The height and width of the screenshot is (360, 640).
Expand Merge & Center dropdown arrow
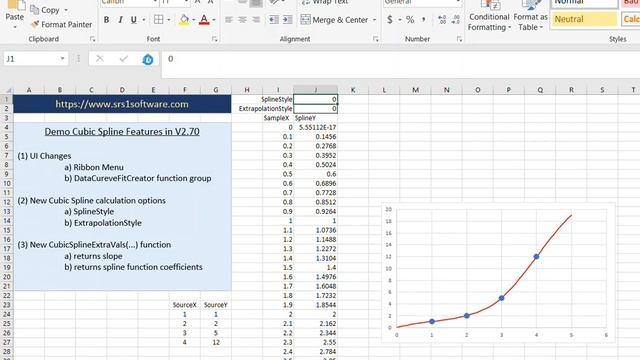coord(374,20)
